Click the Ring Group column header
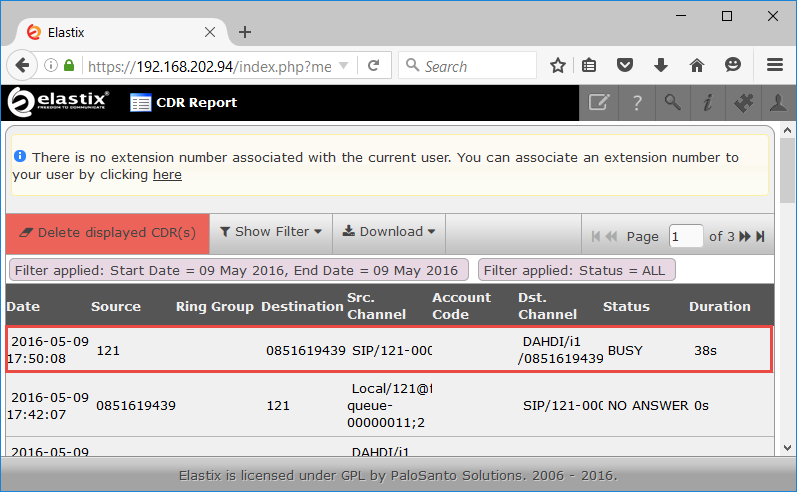Image resolution: width=797 pixels, height=492 pixels. click(214, 306)
